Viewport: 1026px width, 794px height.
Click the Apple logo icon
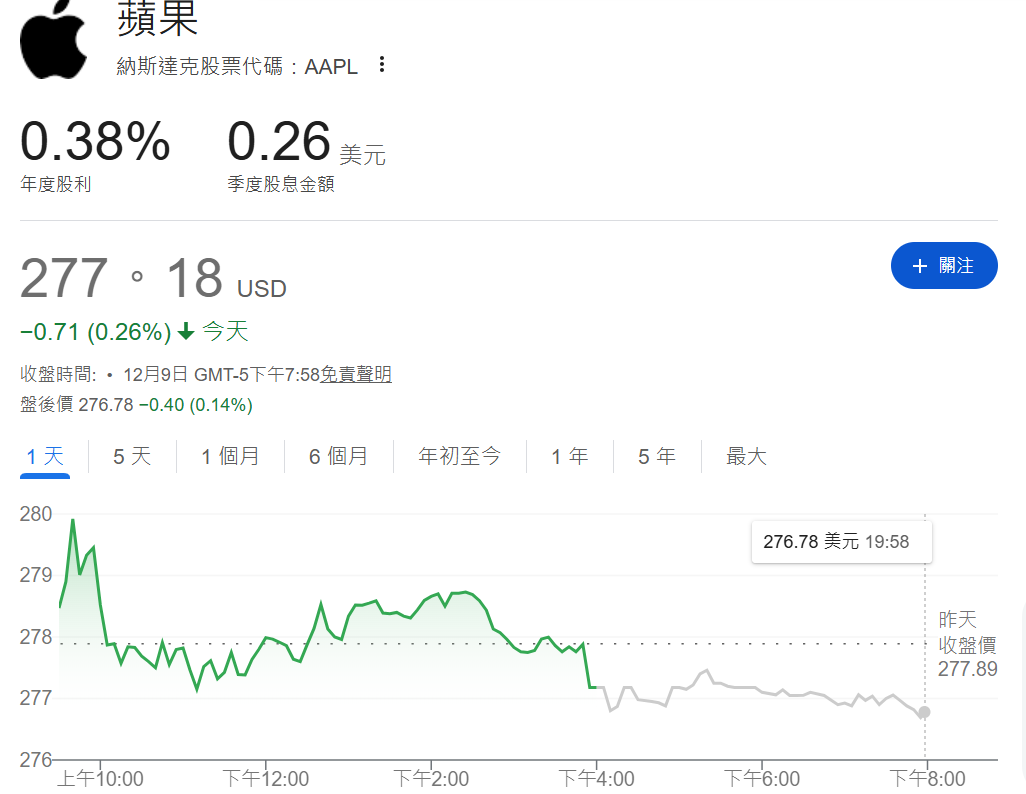(x=54, y=40)
